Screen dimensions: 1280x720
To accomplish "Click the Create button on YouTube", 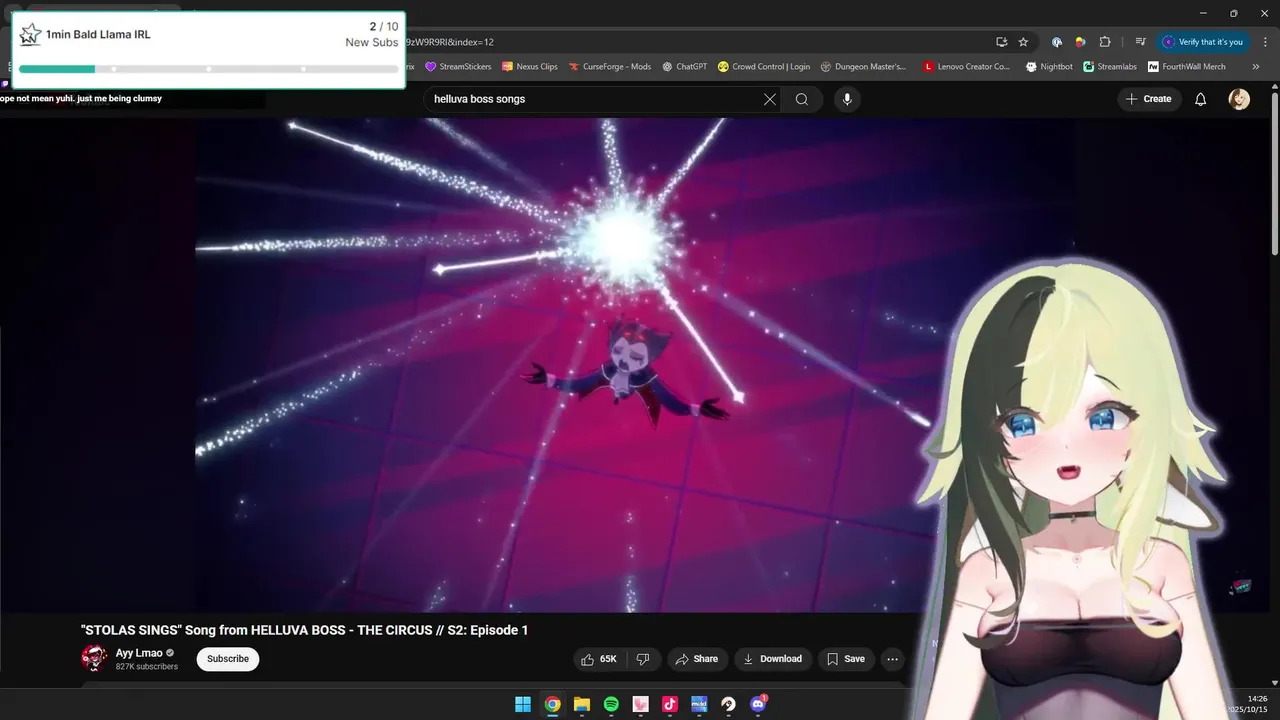I will [1148, 99].
